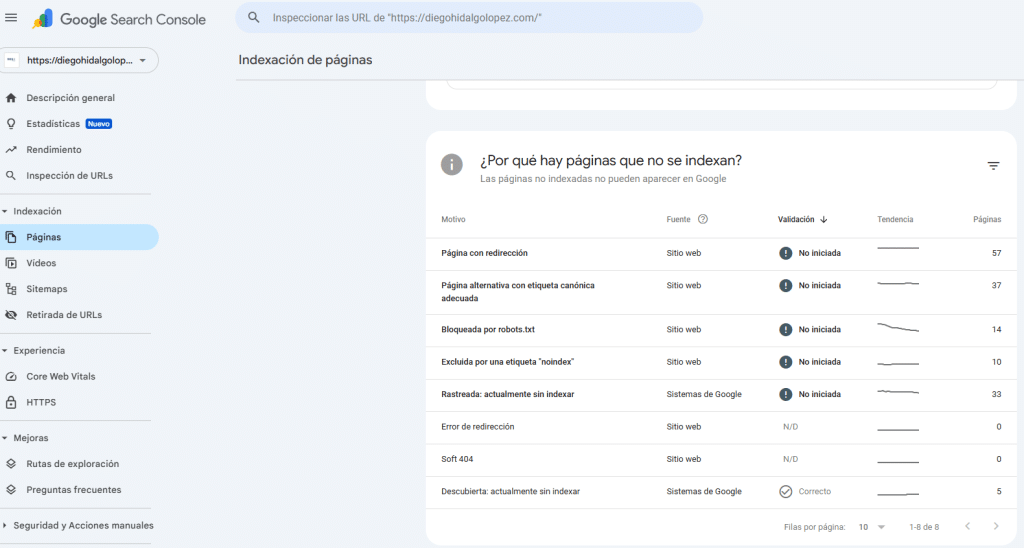Open Descripción general from sidebar
This screenshot has height=548, width=1024.
pyautogui.click(x=70, y=98)
